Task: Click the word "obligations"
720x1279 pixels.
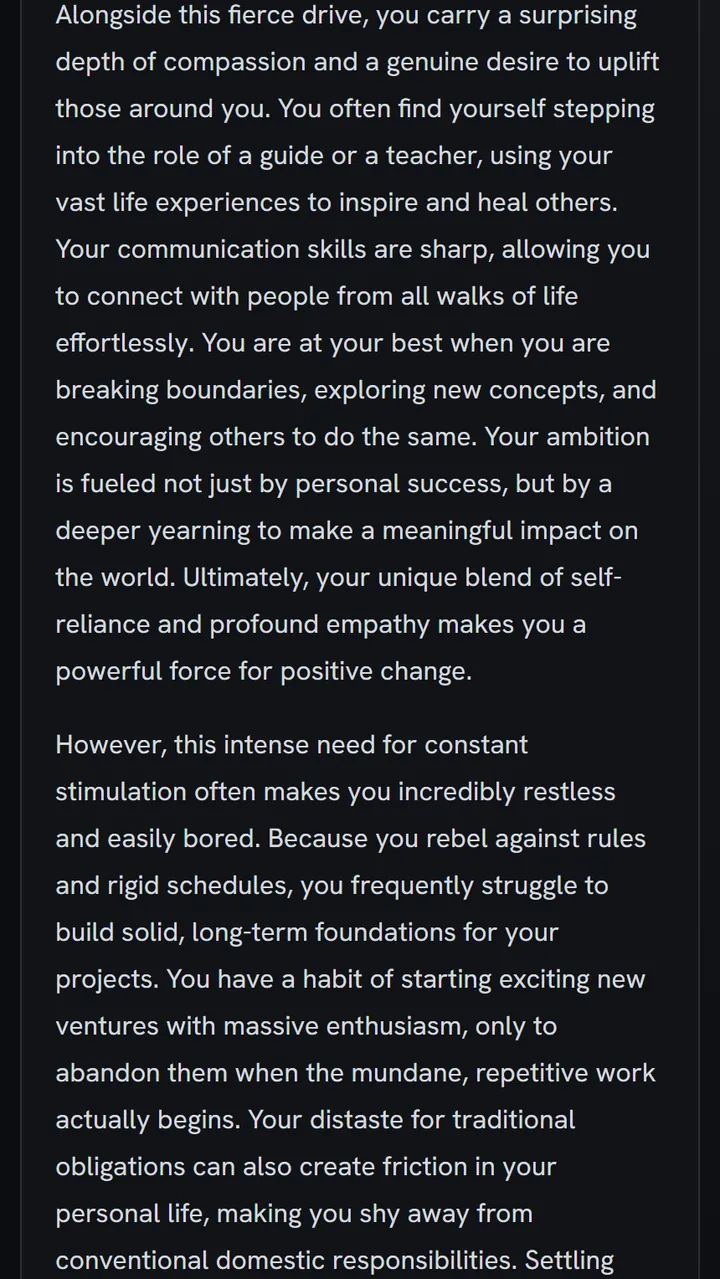Action: [120, 1167]
